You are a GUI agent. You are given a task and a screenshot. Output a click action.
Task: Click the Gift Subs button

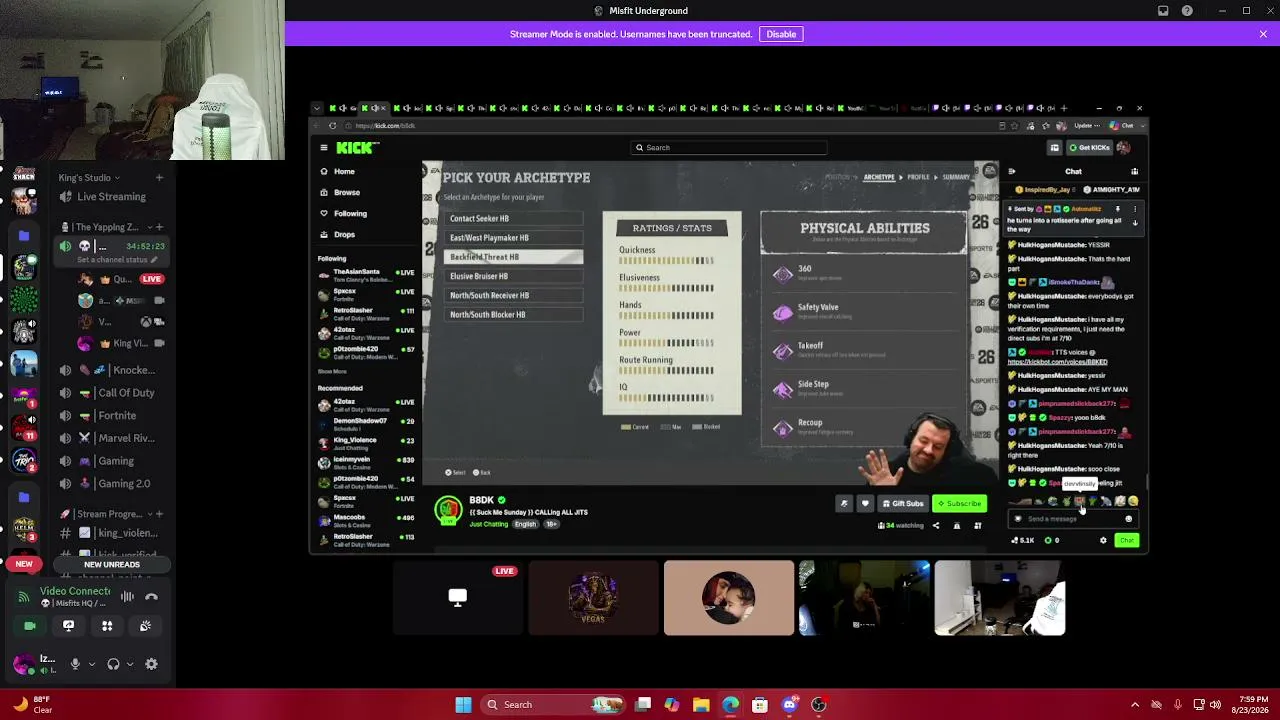pyautogui.click(x=902, y=503)
